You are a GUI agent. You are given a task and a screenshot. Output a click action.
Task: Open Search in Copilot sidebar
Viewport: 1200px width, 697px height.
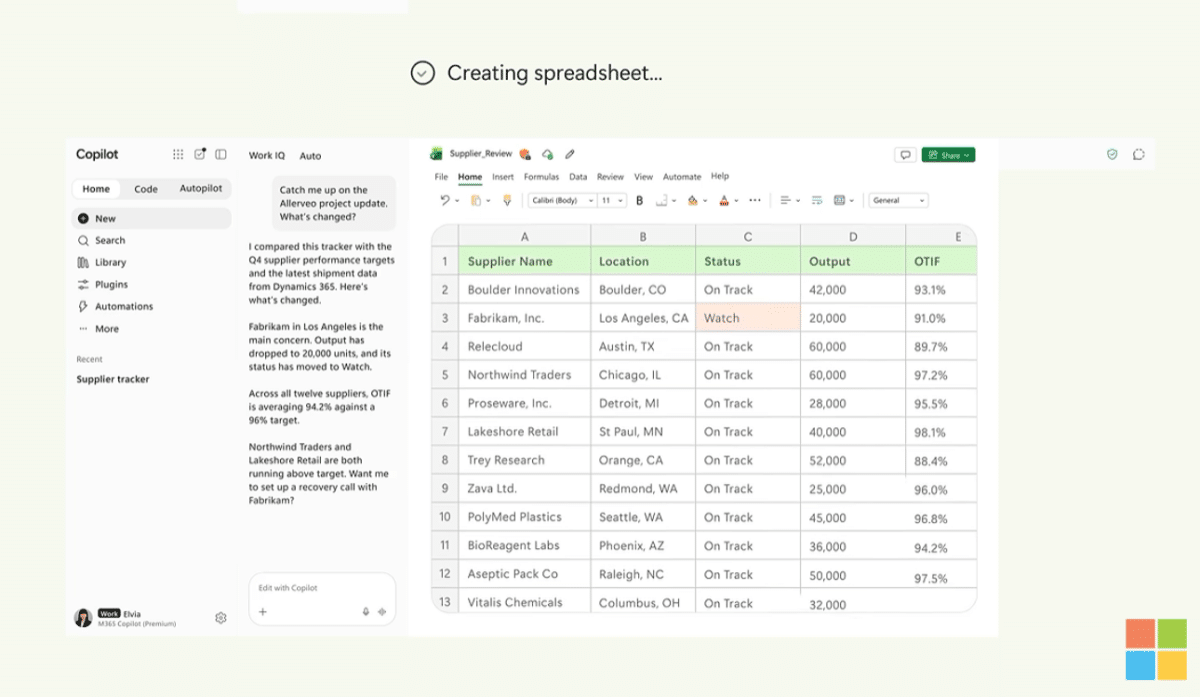point(101,240)
